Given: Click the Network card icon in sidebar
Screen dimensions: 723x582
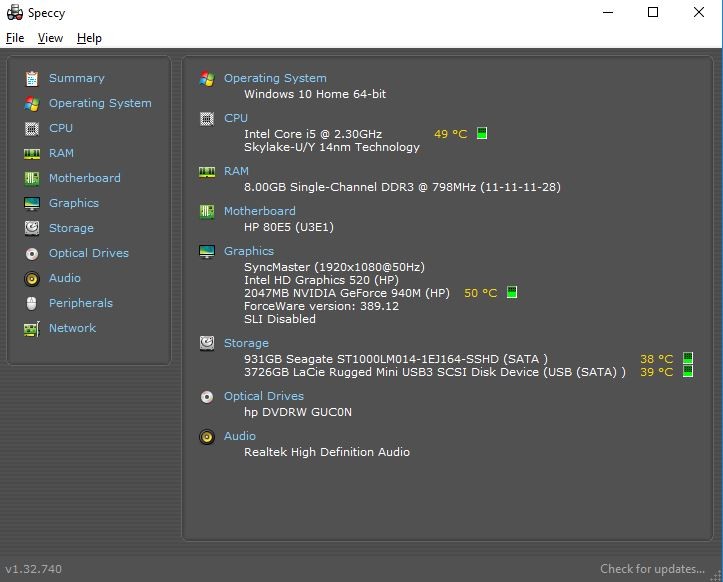Looking at the screenshot, I should [x=31, y=328].
